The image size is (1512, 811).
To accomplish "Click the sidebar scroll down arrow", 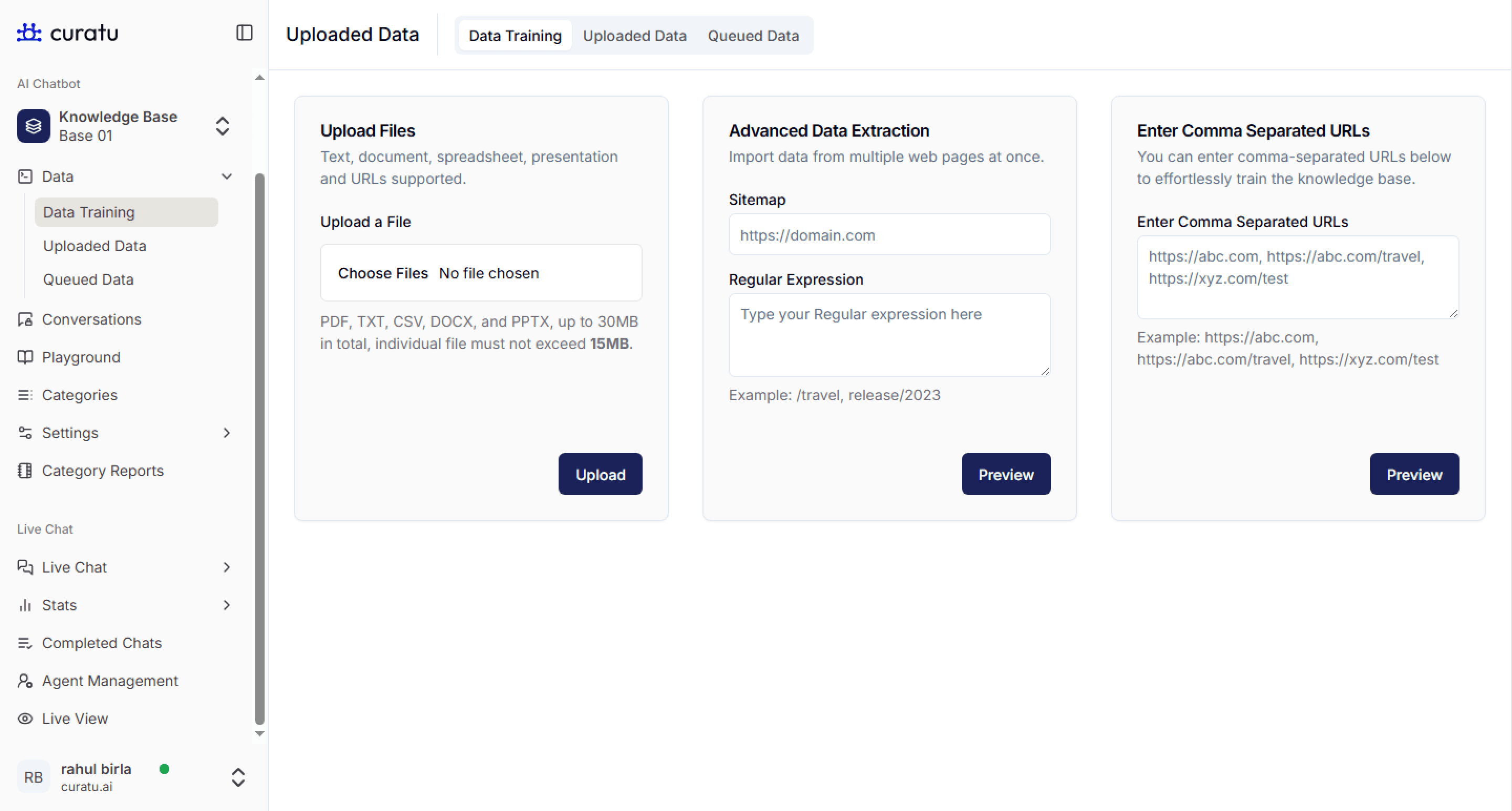I will click(x=259, y=733).
